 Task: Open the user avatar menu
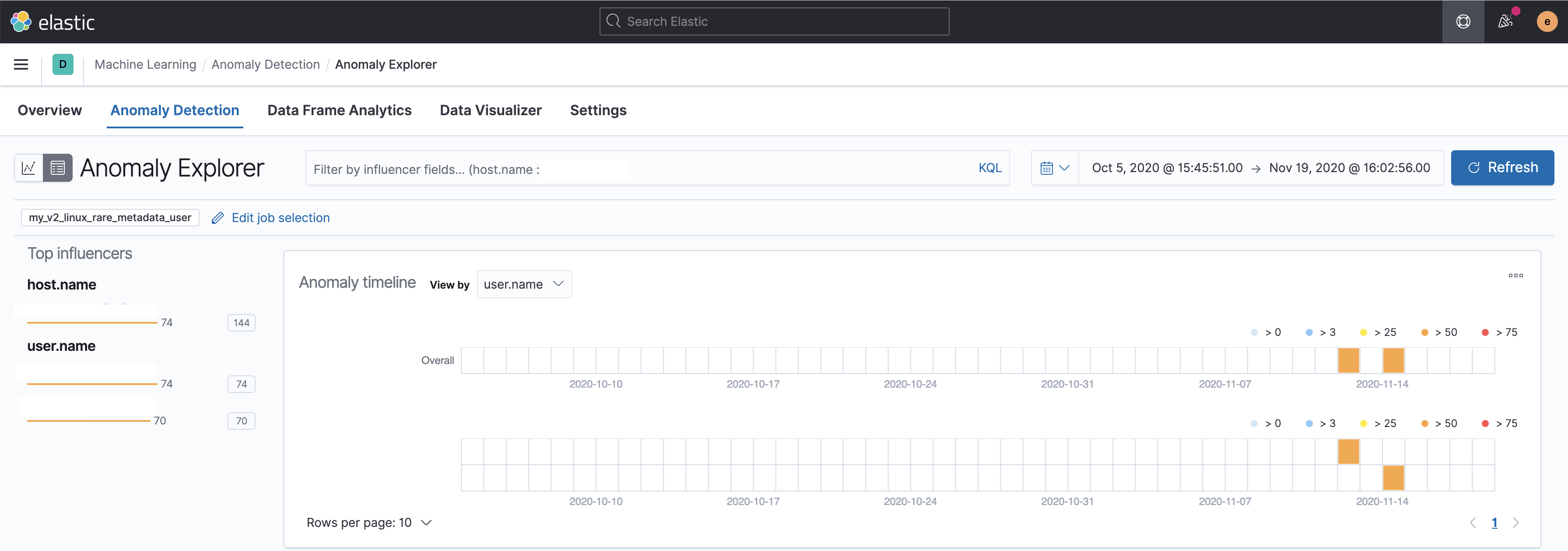[x=1547, y=22]
